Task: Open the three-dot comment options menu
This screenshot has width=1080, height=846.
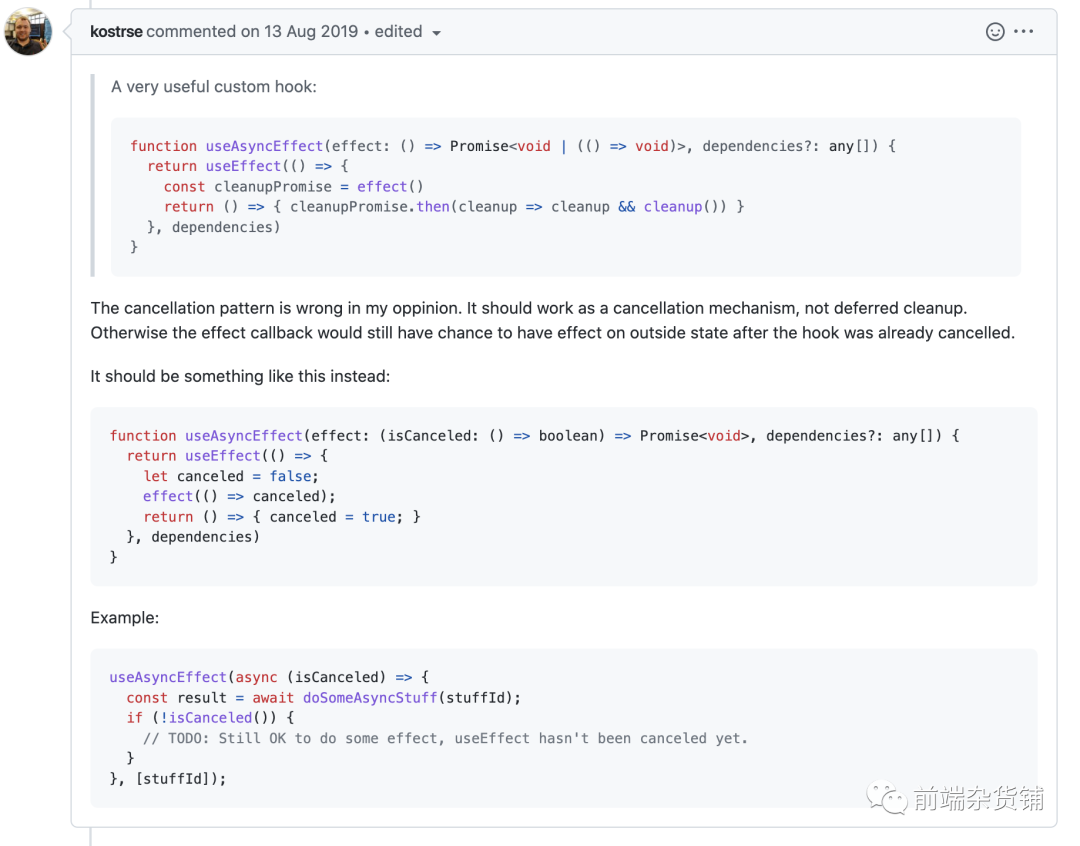Action: [x=1024, y=32]
